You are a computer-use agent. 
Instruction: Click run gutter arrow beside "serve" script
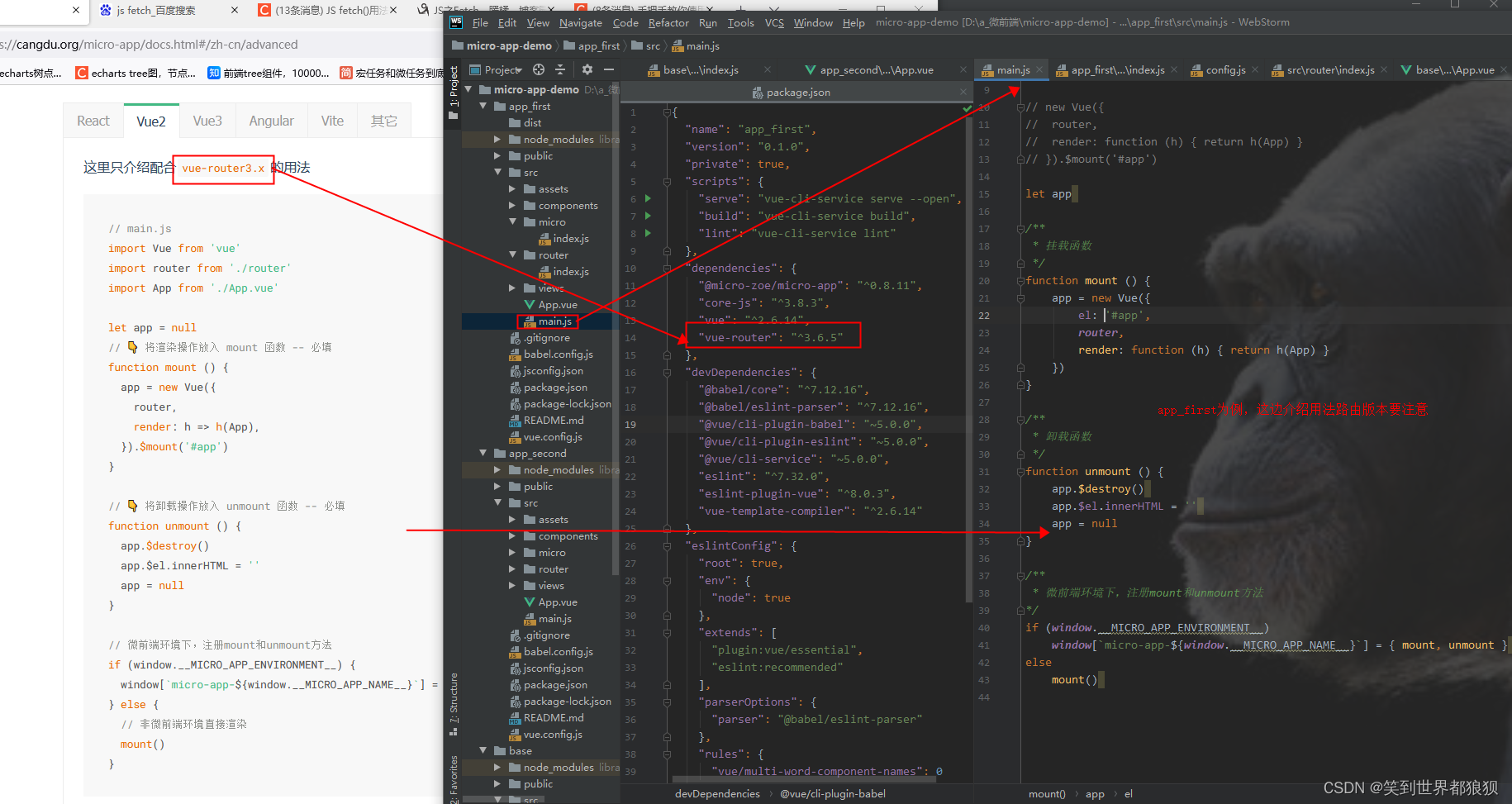(648, 198)
